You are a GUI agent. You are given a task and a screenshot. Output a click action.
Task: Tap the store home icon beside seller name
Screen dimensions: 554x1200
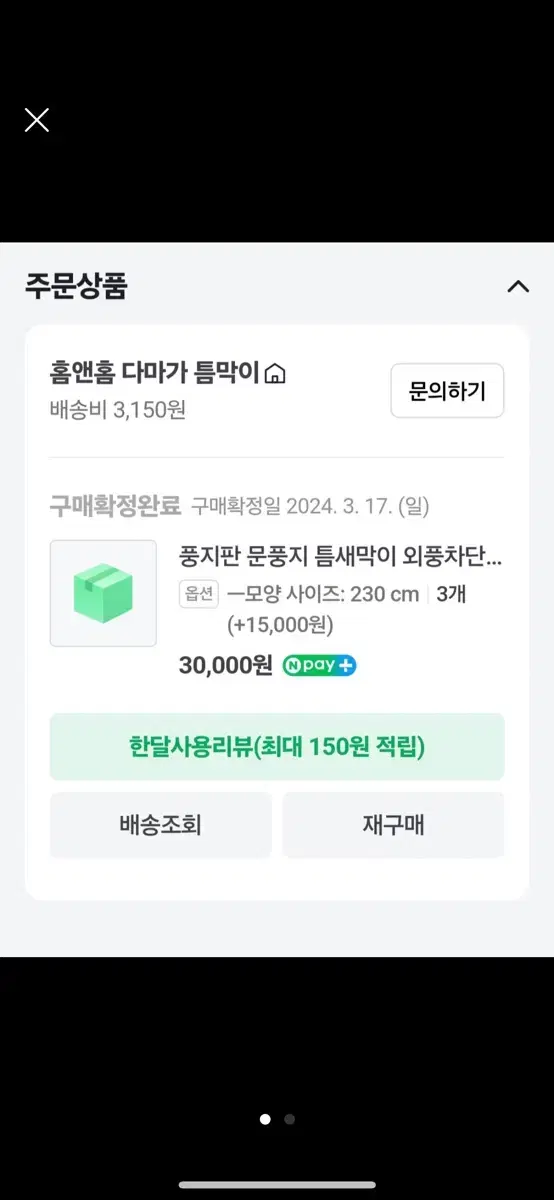click(x=276, y=375)
